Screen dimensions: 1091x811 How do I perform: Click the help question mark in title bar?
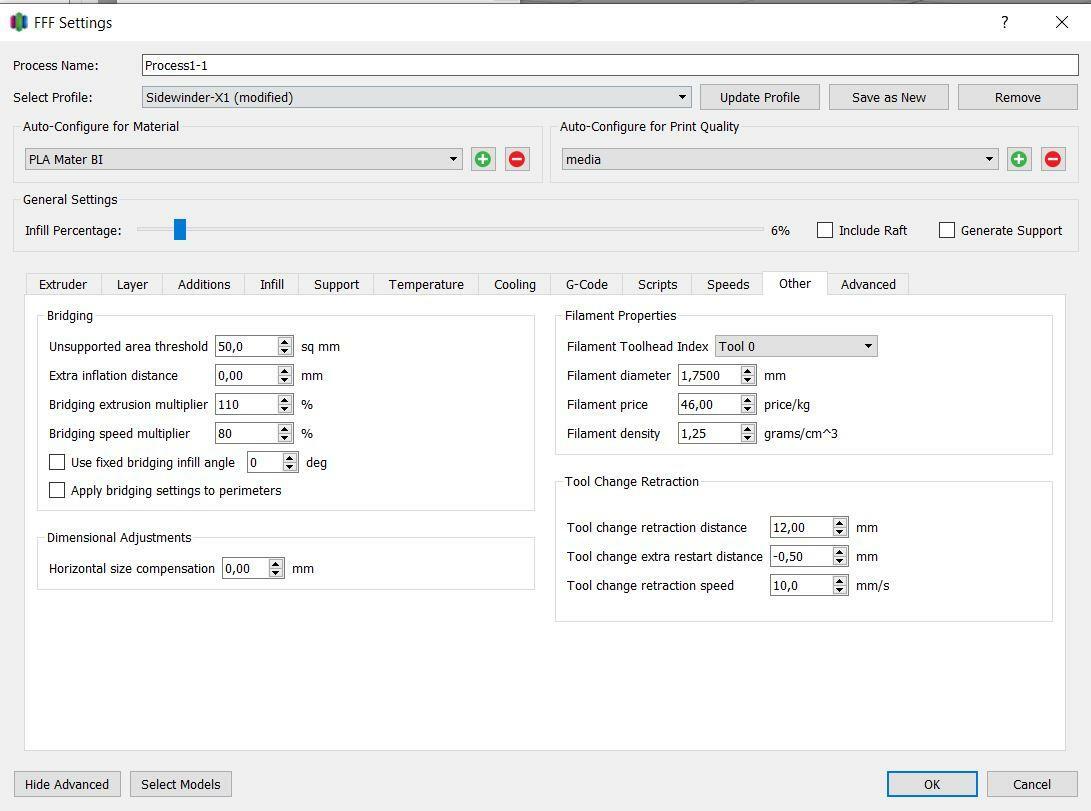(1004, 22)
